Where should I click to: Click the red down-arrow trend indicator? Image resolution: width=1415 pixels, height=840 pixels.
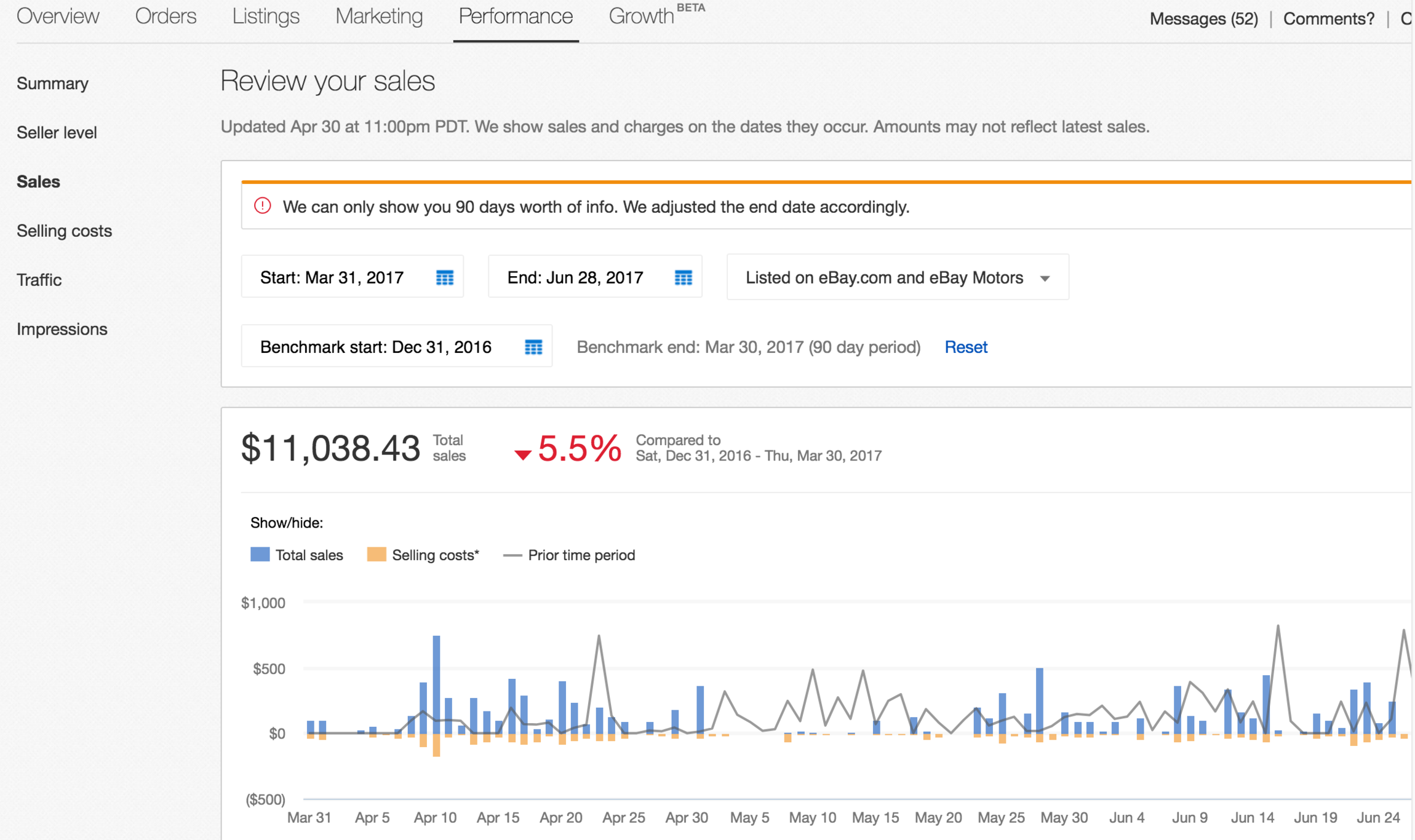click(522, 454)
